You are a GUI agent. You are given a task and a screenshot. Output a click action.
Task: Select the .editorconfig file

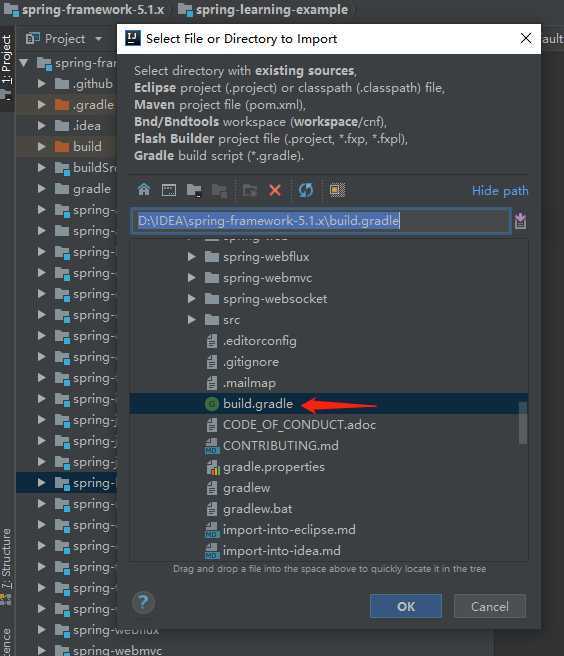260,341
